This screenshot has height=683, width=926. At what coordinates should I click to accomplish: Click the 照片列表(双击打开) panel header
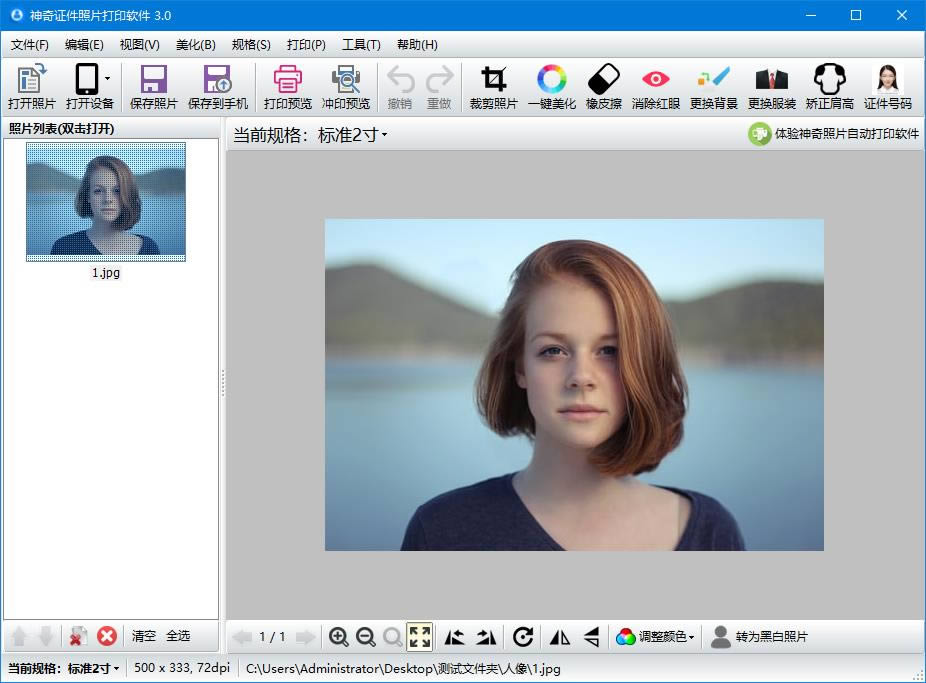(x=61, y=129)
